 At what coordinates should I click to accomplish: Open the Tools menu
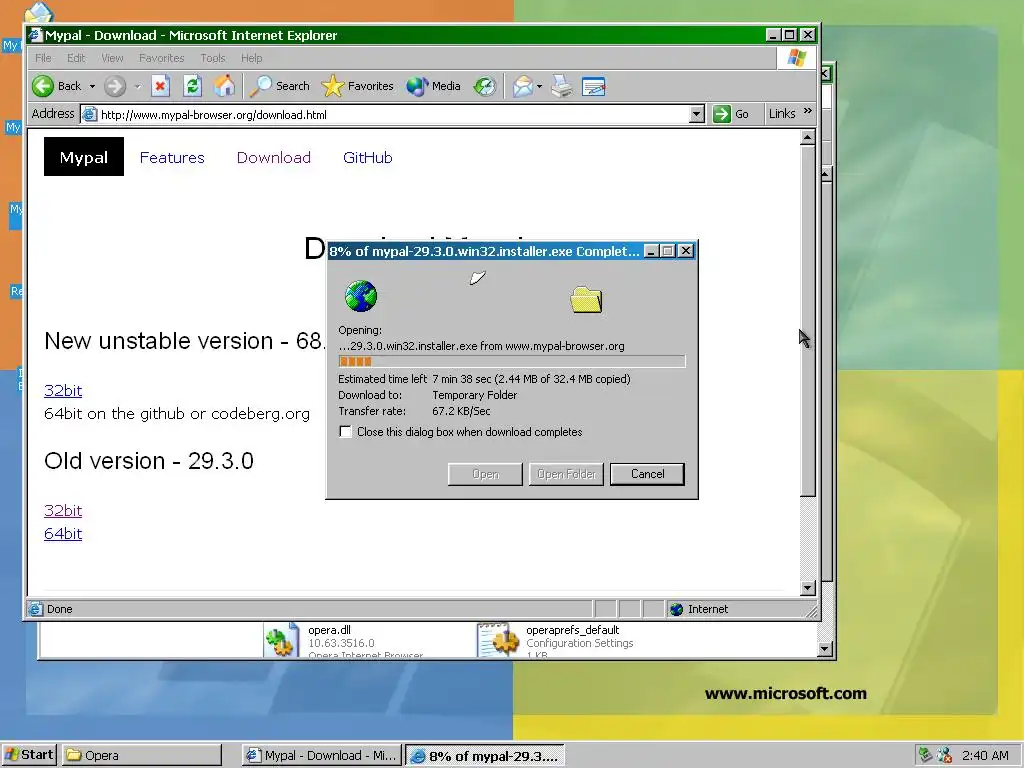pyautogui.click(x=213, y=58)
